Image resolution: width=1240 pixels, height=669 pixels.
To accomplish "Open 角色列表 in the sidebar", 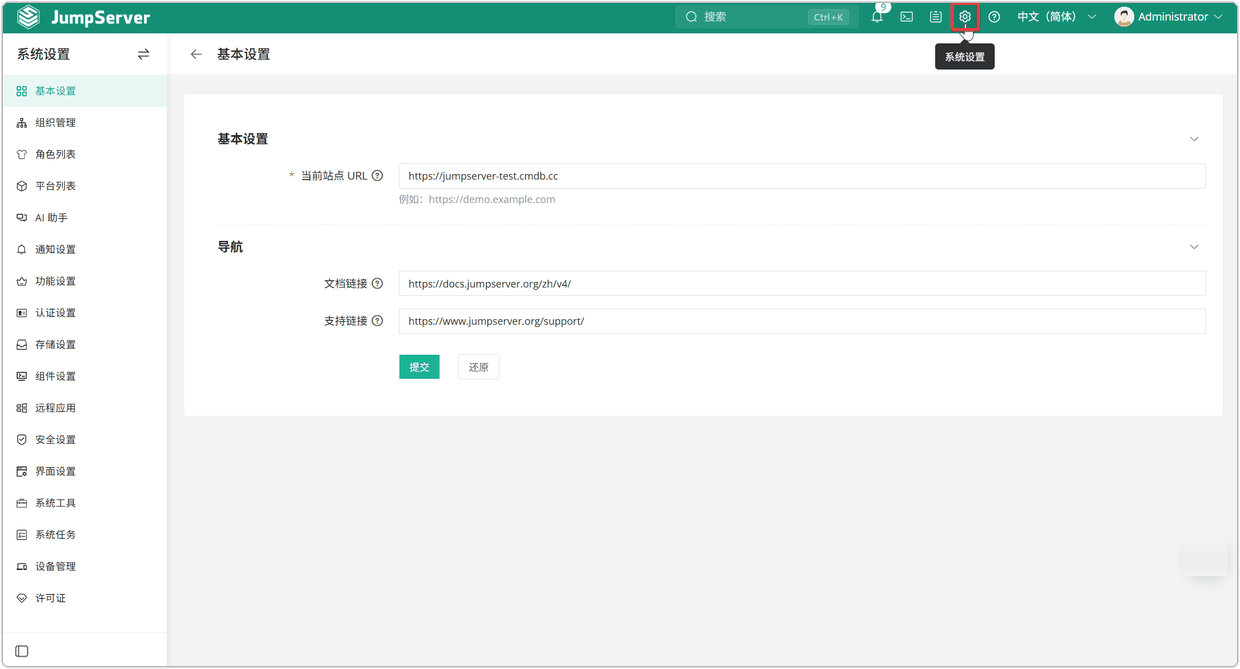I will [84, 155].
